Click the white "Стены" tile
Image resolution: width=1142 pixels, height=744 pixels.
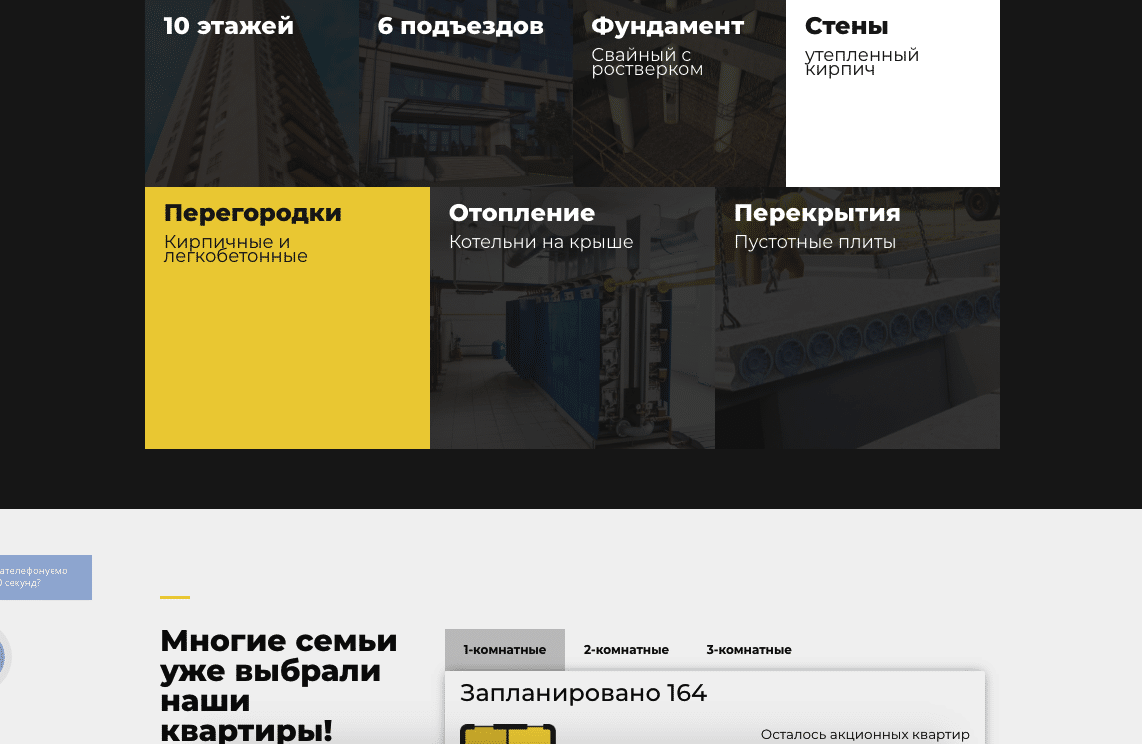pyautogui.click(x=892, y=120)
